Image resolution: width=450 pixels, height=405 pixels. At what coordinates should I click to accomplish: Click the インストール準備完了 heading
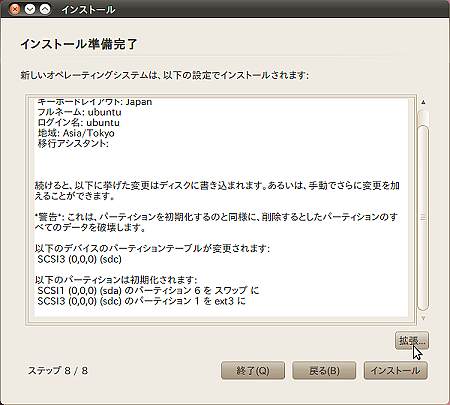(79, 44)
